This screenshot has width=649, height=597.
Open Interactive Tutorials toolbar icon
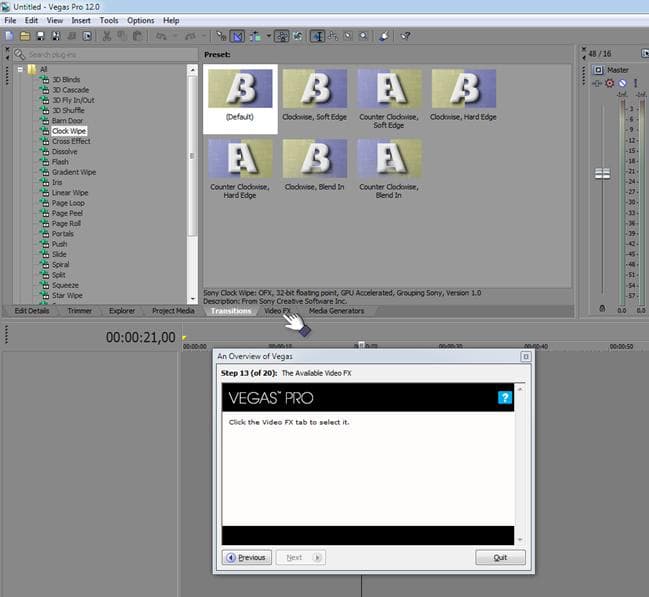pyautogui.click(x=384, y=36)
